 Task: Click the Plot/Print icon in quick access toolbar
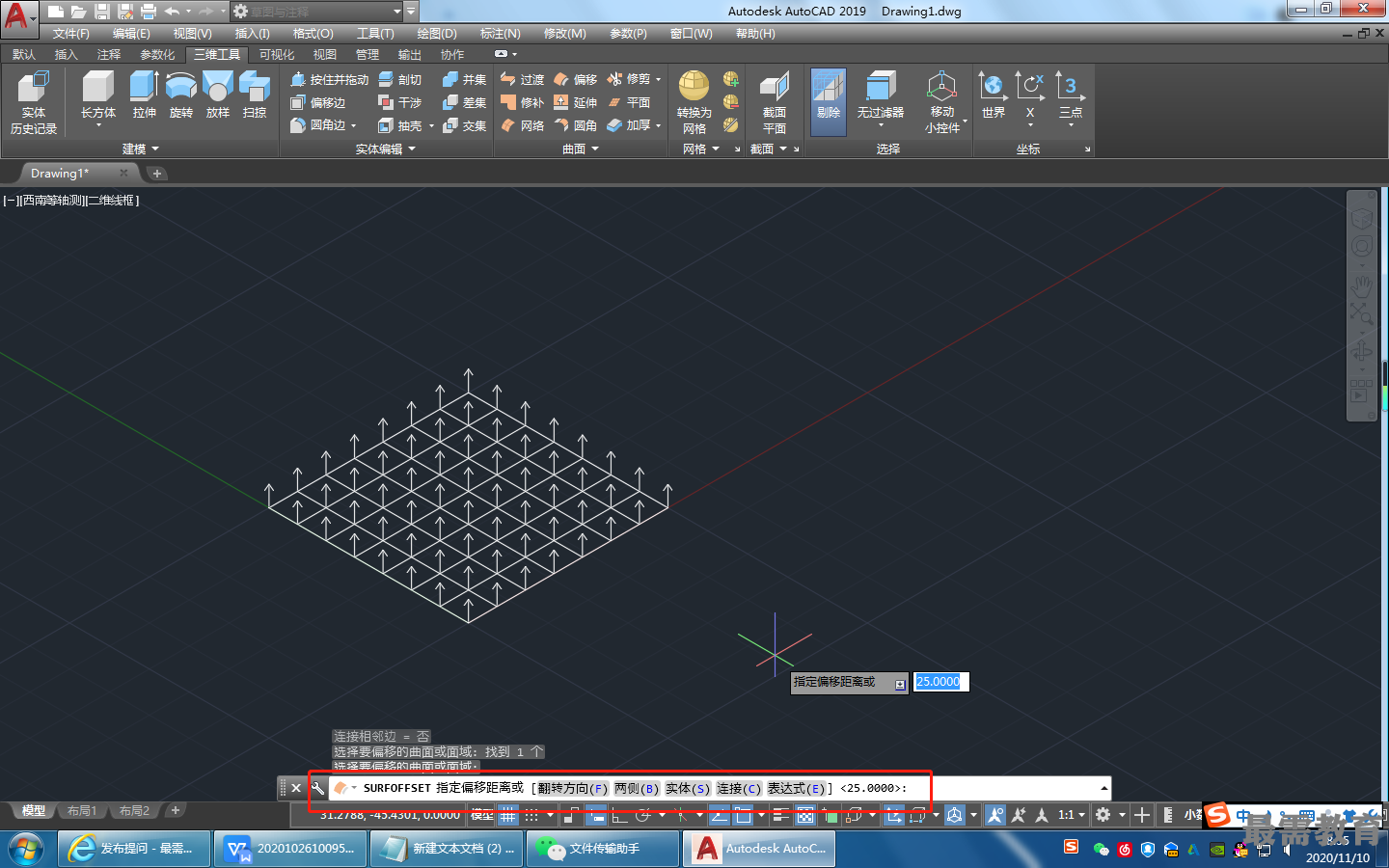tap(149, 12)
